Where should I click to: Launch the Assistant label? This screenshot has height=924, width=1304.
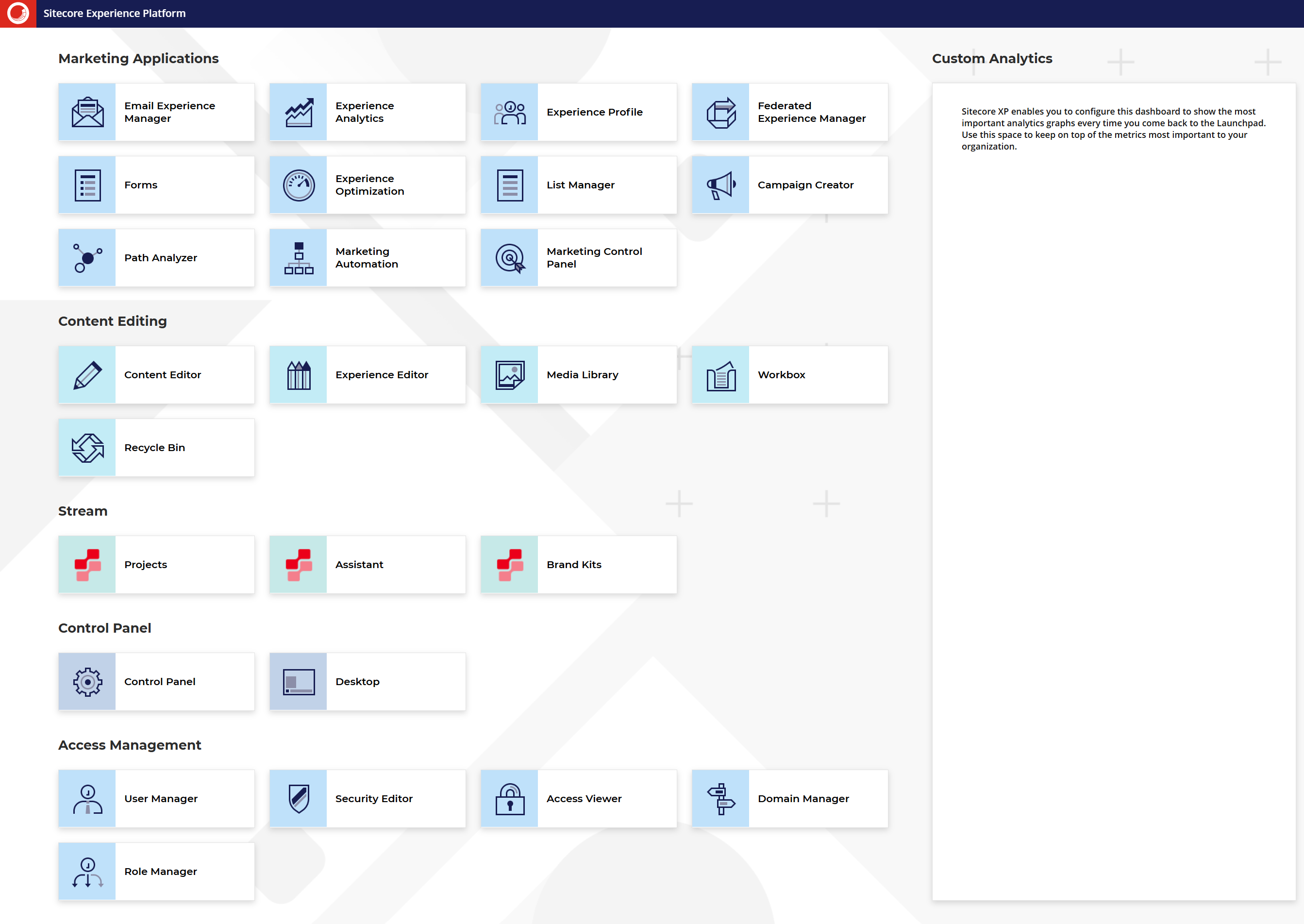pos(359,564)
